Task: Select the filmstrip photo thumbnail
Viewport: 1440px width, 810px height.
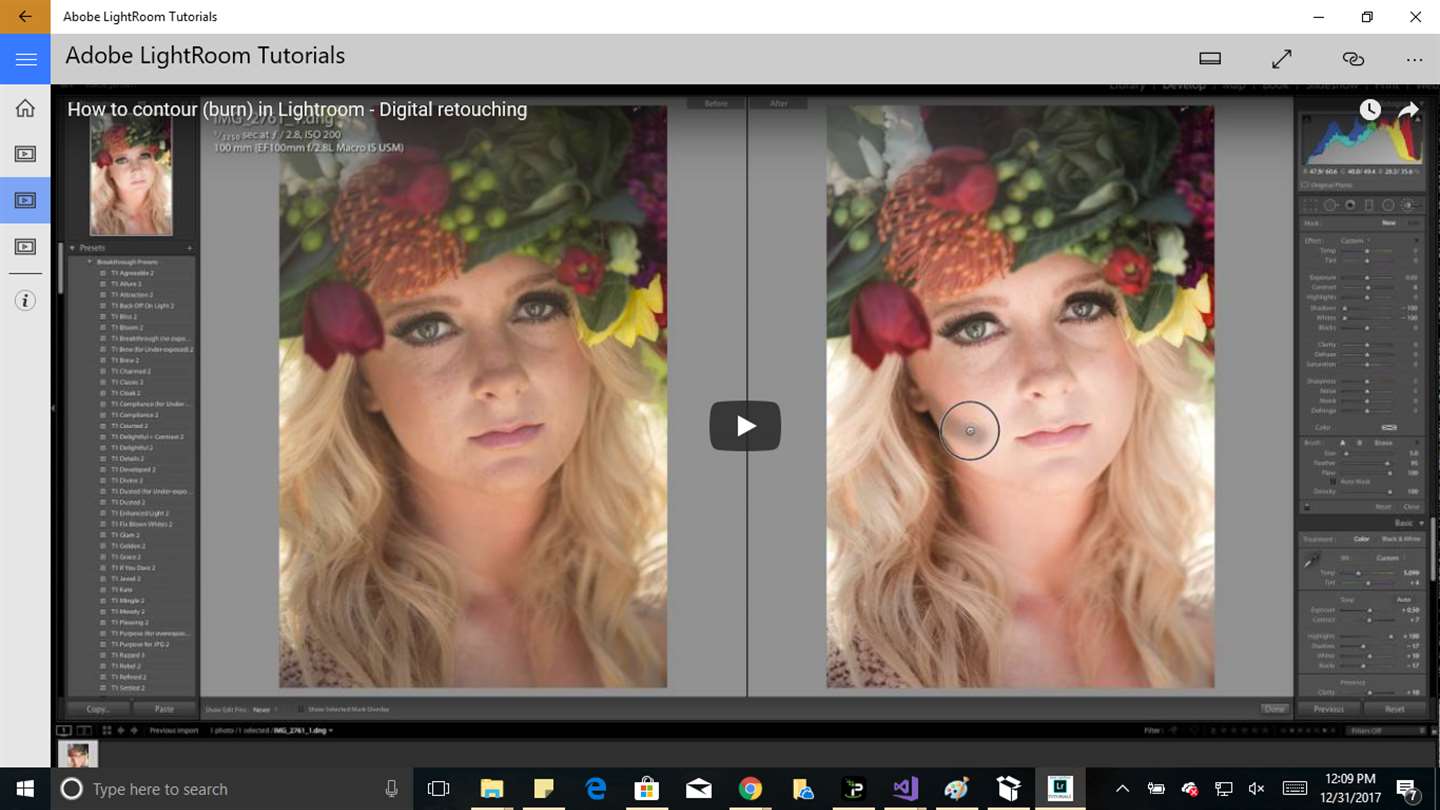Action: click(x=78, y=755)
